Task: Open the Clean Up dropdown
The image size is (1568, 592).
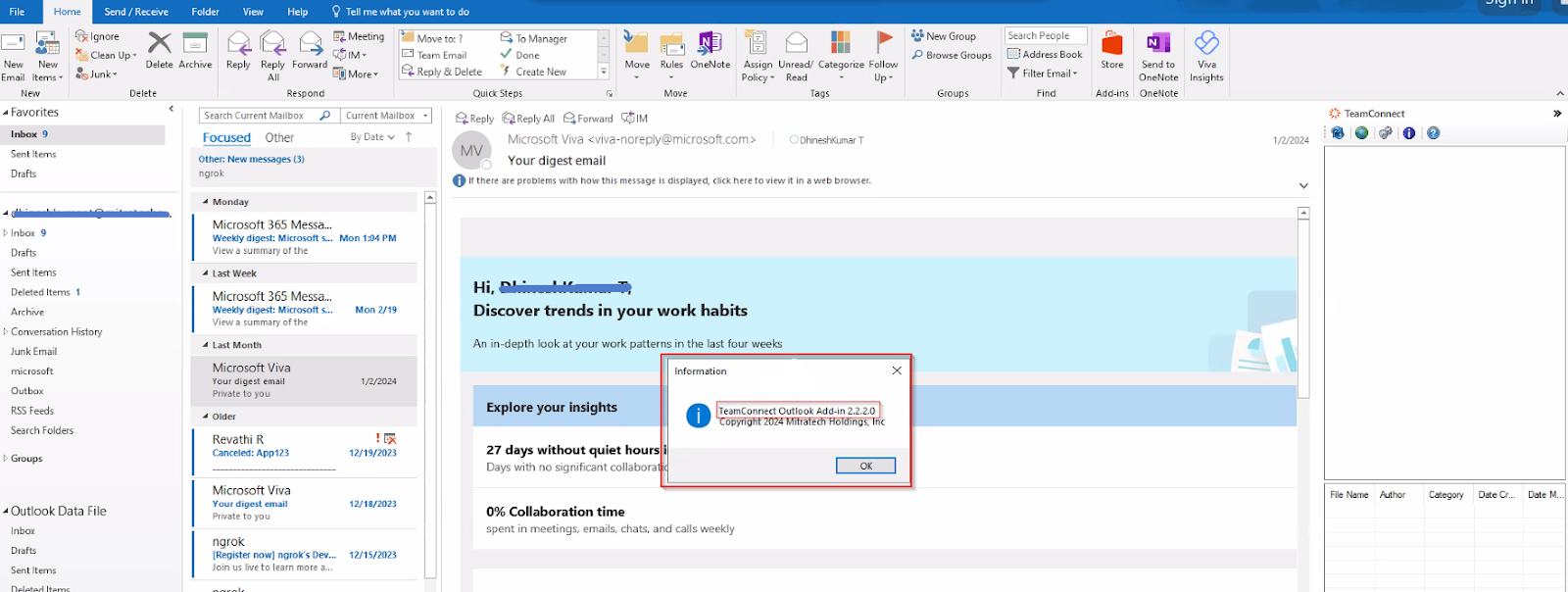Action: (x=106, y=55)
